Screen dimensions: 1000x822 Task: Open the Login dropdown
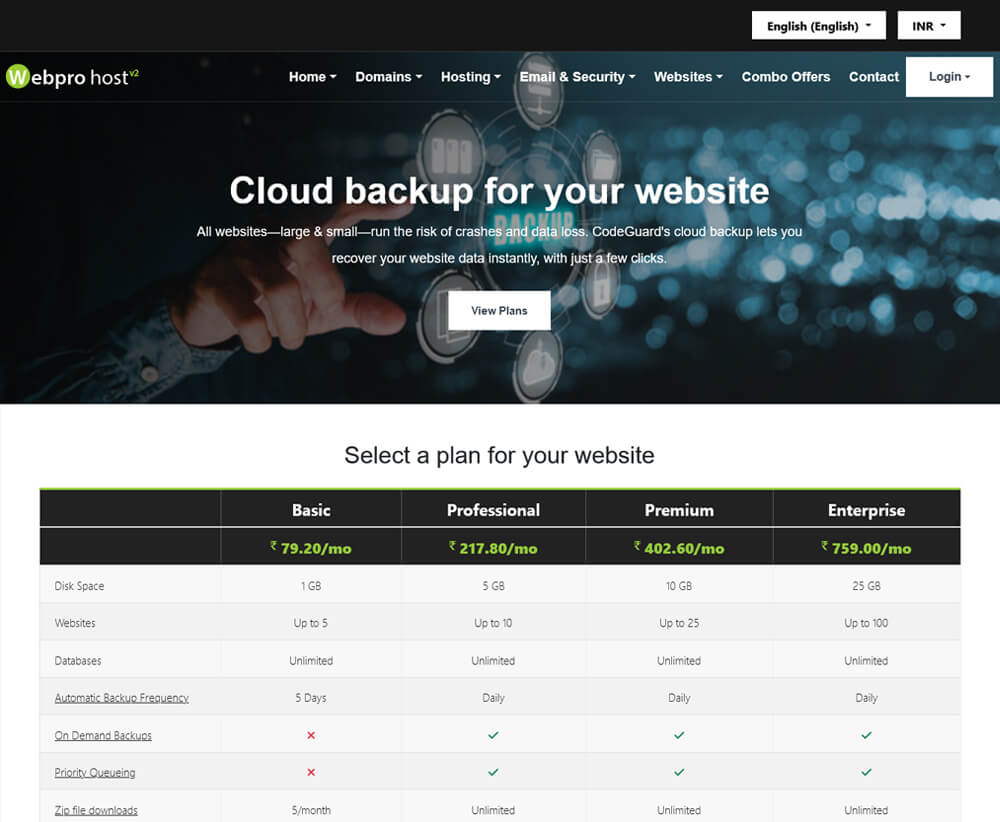[x=949, y=77]
